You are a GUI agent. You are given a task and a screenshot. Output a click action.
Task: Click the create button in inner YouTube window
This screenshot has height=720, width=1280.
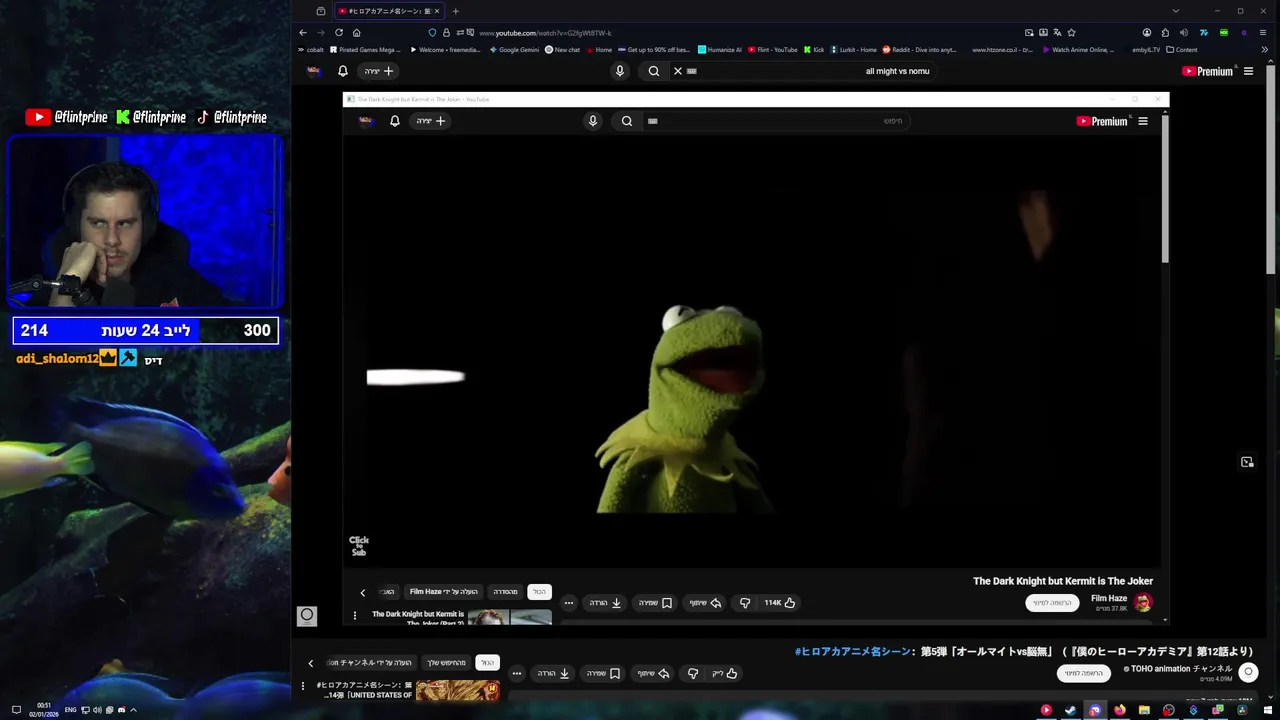[431, 121]
